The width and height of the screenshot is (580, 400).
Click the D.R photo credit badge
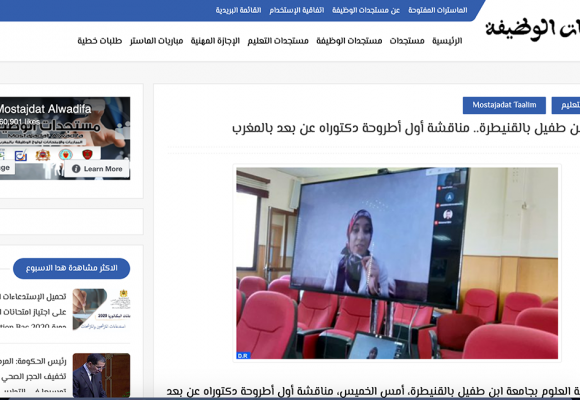point(243,356)
